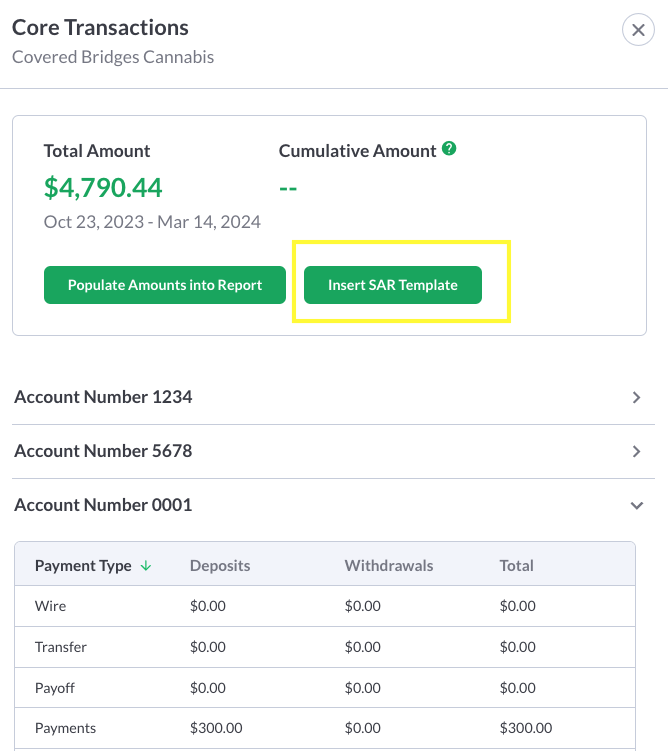Click the $4,790.44 total amount
Image resolution: width=668 pixels, height=751 pixels.
pyautogui.click(x=103, y=187)
